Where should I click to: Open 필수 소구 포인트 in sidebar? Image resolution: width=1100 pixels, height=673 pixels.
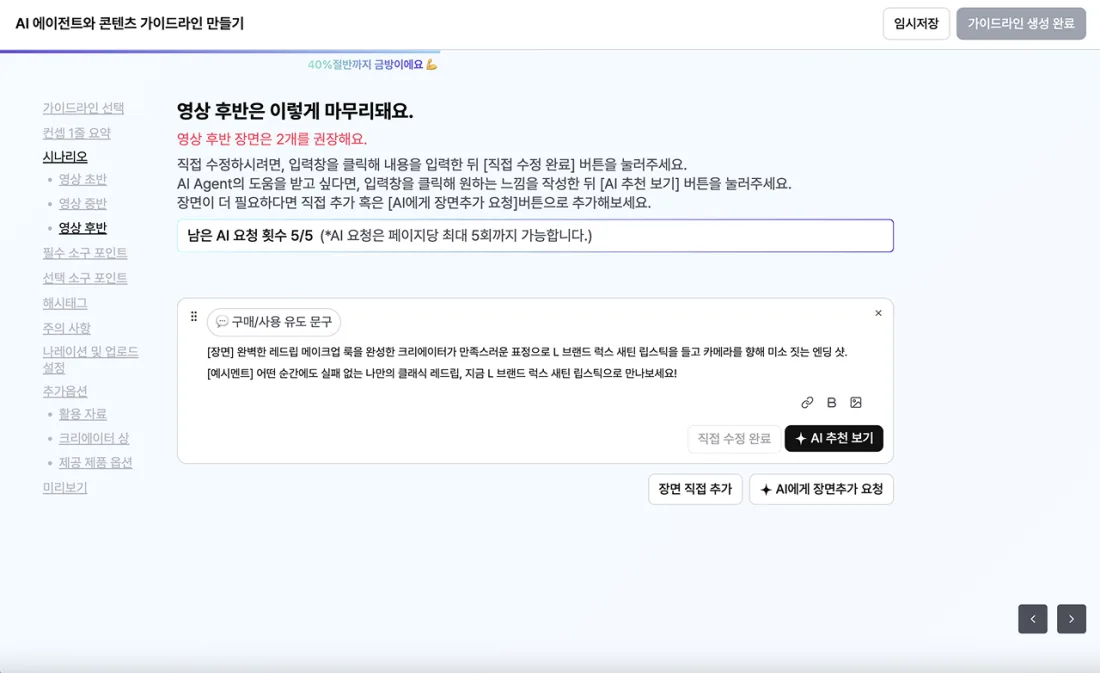(85, 253)
